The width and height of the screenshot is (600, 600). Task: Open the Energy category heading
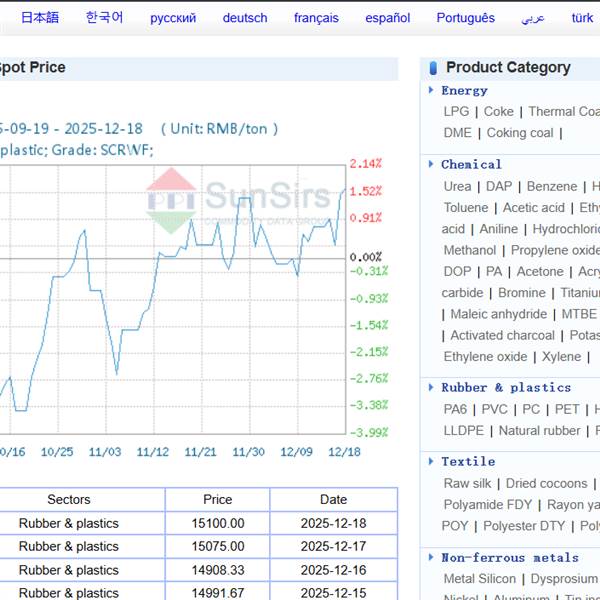point(464,91)
